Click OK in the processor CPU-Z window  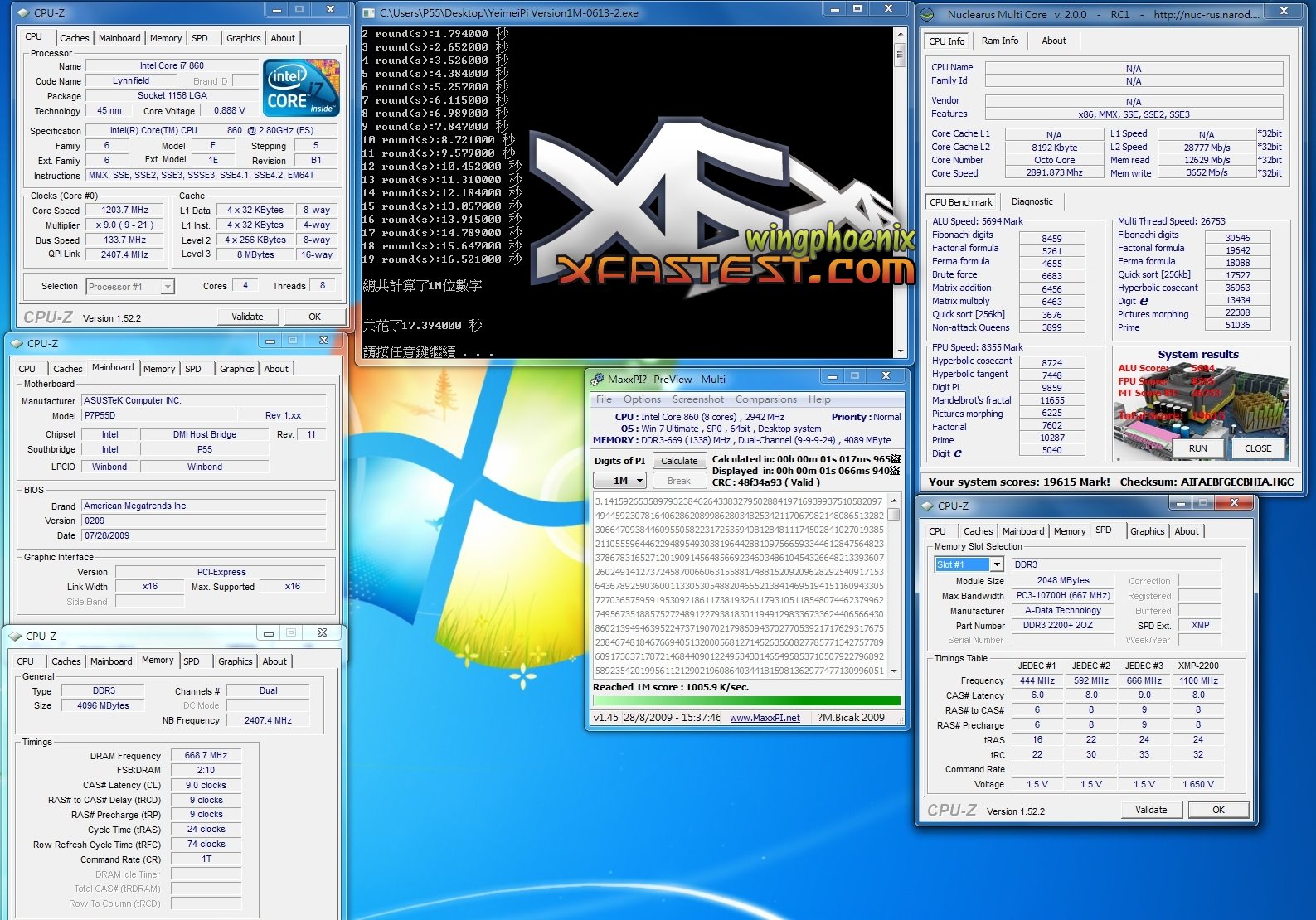click(x=314, y=317)
